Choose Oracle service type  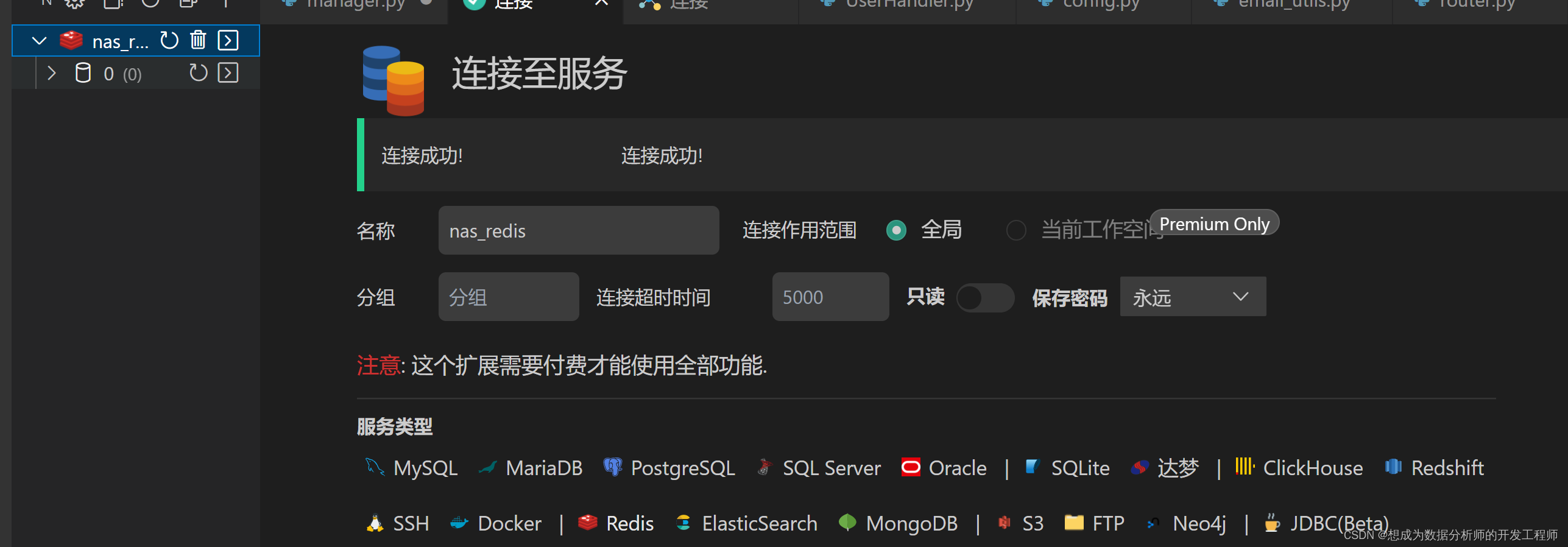tap(944, 468)
